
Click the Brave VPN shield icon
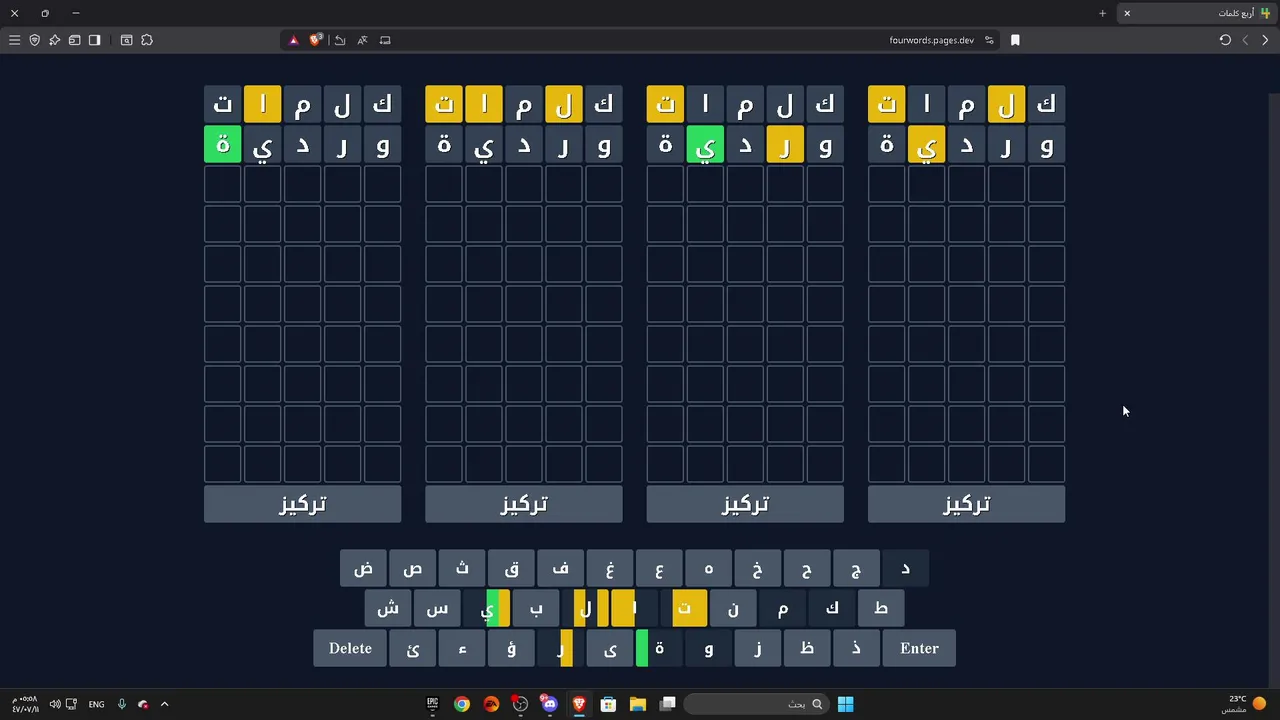click(x=34, y=40)
